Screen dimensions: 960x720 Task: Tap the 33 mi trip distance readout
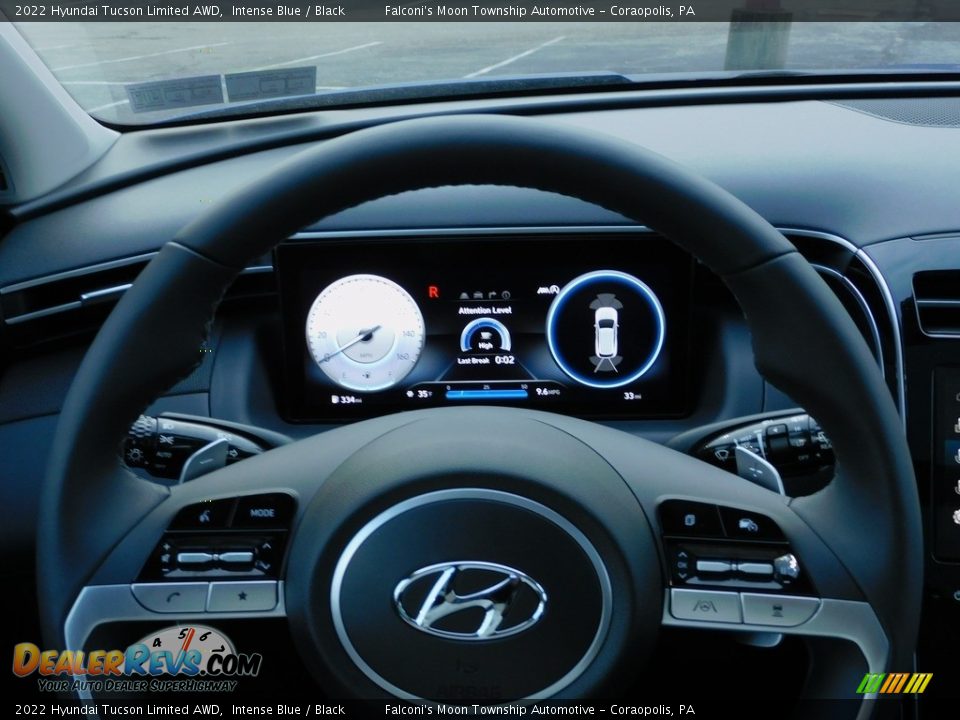pos(632,396)
